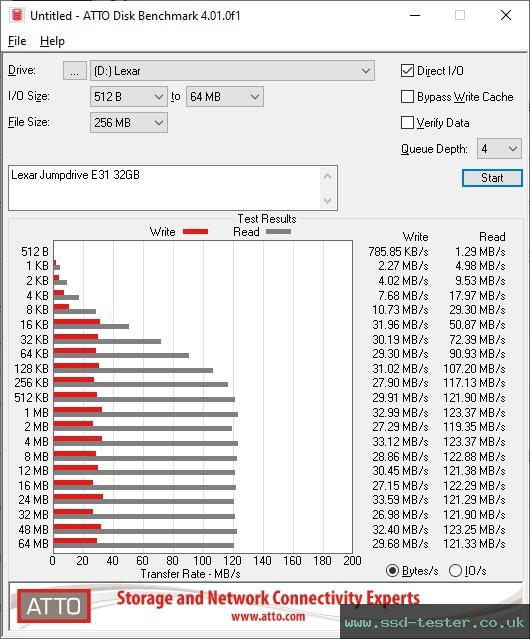Click the Transfer Rate - MB/s axis label

pos(190,574)
